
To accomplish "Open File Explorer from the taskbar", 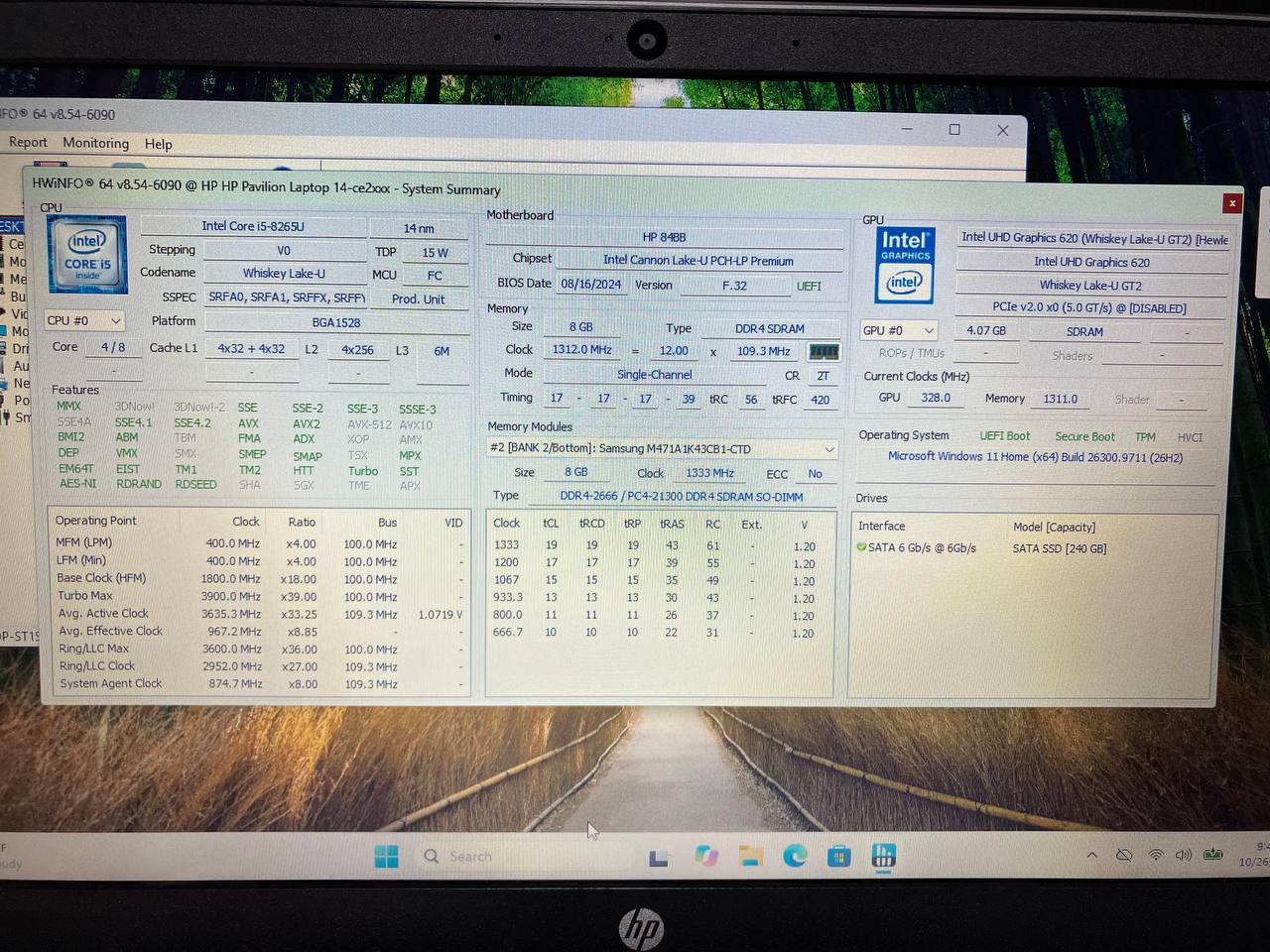I will click(751, 856).
